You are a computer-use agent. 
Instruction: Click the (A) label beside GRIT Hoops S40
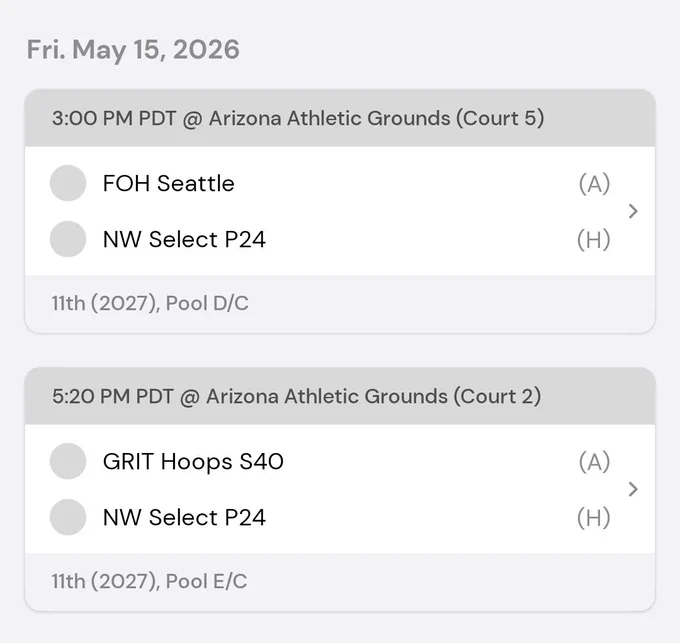[x=595, y=461]
